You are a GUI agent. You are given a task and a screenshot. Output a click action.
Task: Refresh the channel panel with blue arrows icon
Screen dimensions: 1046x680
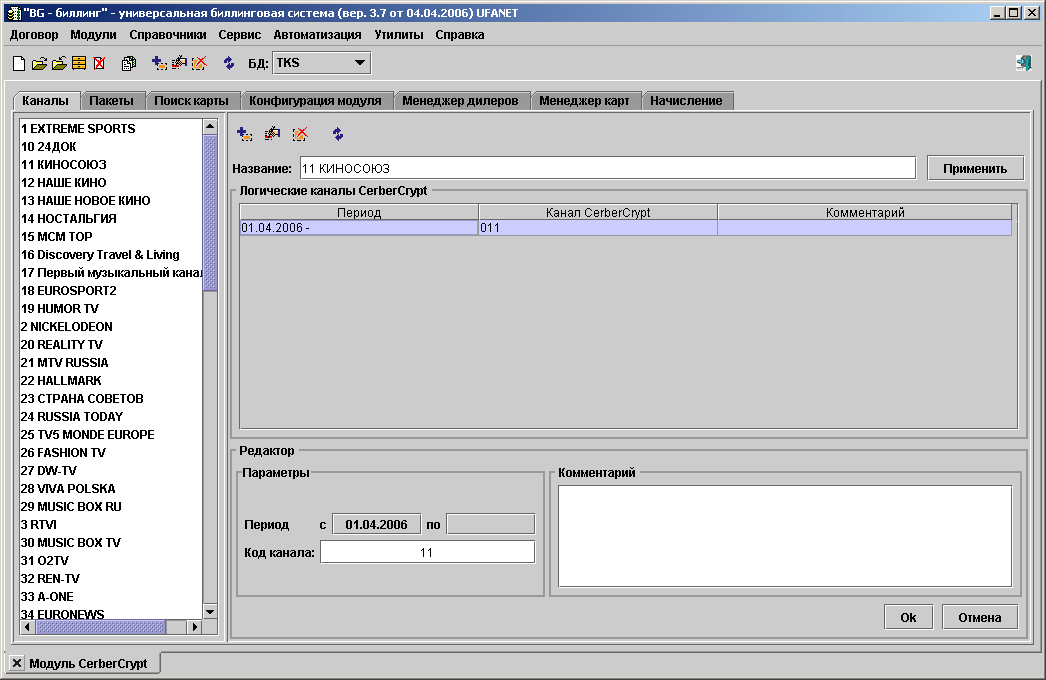338,134
